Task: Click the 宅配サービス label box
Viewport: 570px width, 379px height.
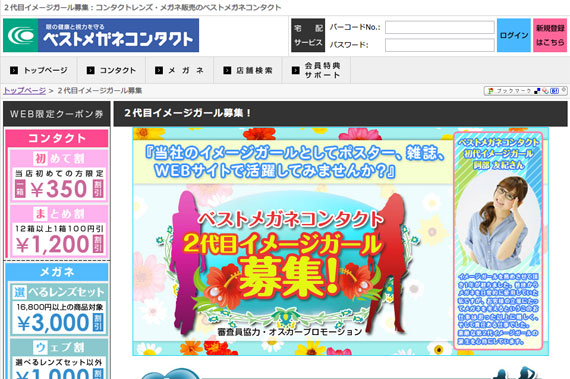Action: pos(308,35)
